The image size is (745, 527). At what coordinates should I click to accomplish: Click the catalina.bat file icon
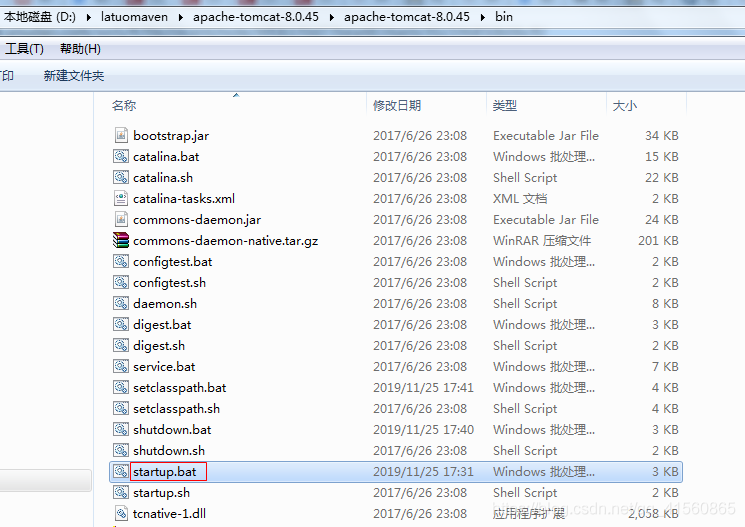[x=121, y=156]
